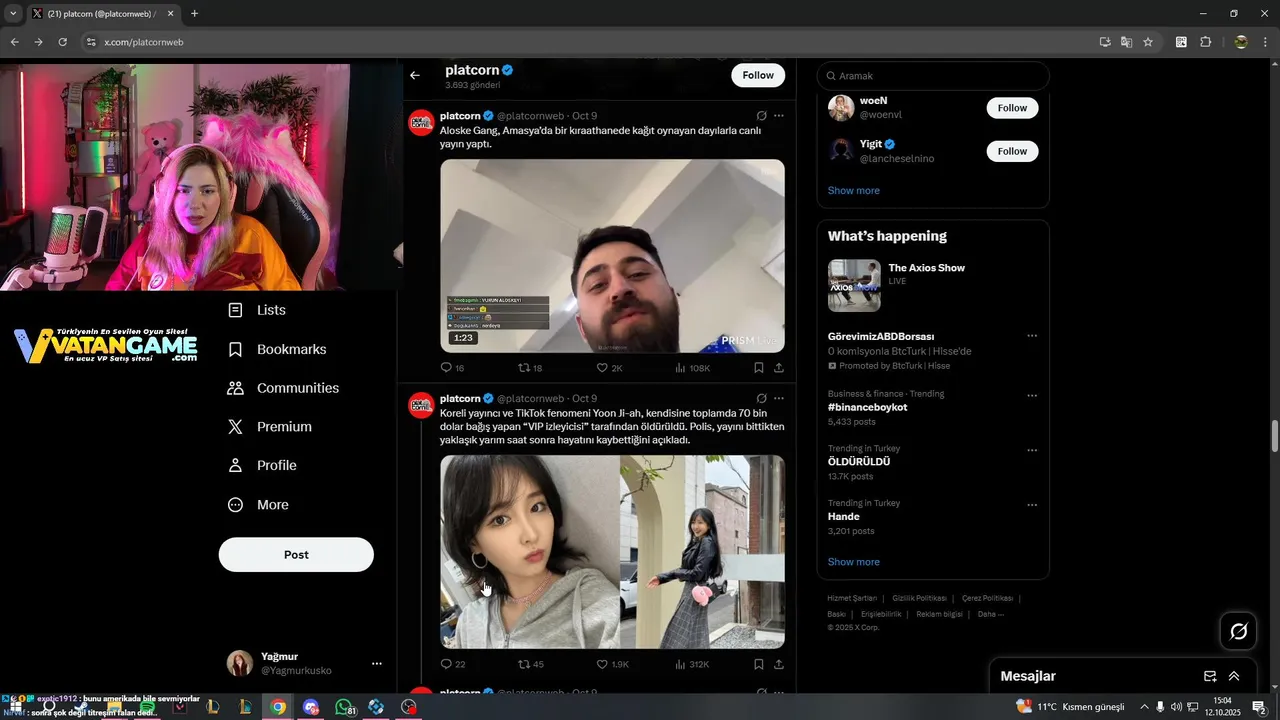Viewport: 1280px width, 720px height.
Task: Open the #binanceboykot trending topic
Action: tap(867, 407)
